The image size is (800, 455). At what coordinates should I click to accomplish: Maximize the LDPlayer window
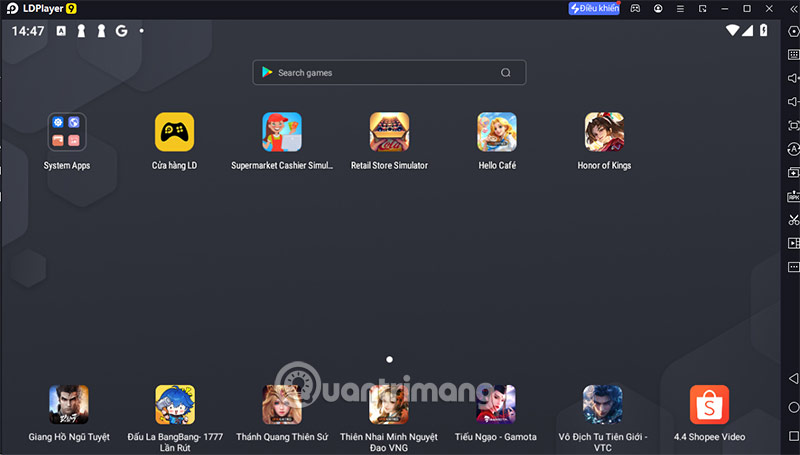pos(747,9)
